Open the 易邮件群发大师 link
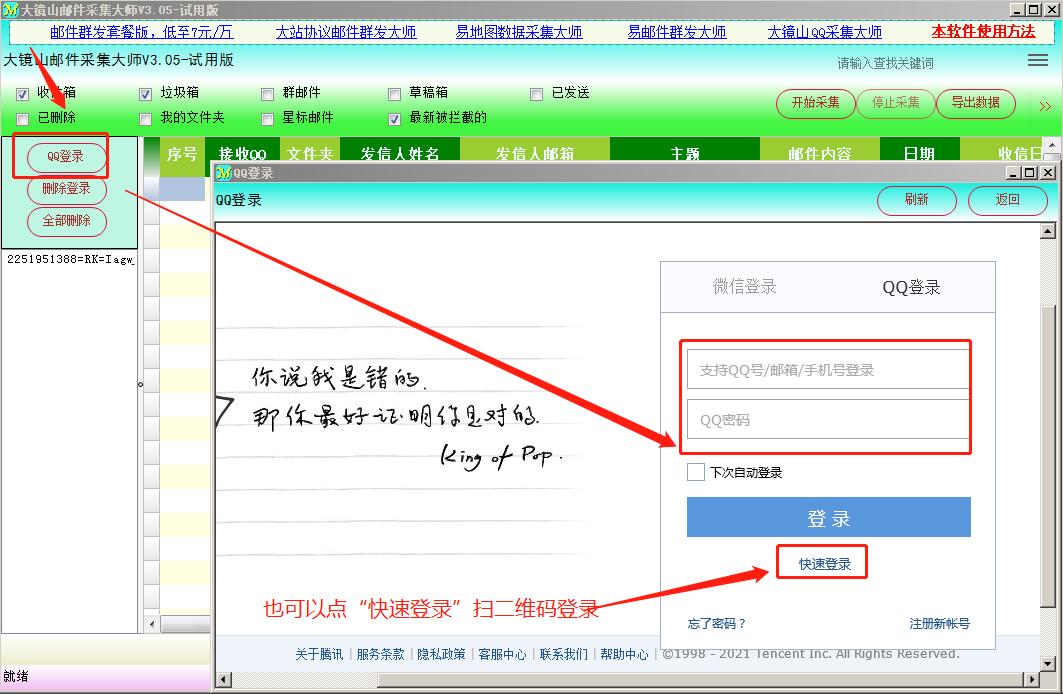Screen dimensions: 1063x694 point(677,32)
